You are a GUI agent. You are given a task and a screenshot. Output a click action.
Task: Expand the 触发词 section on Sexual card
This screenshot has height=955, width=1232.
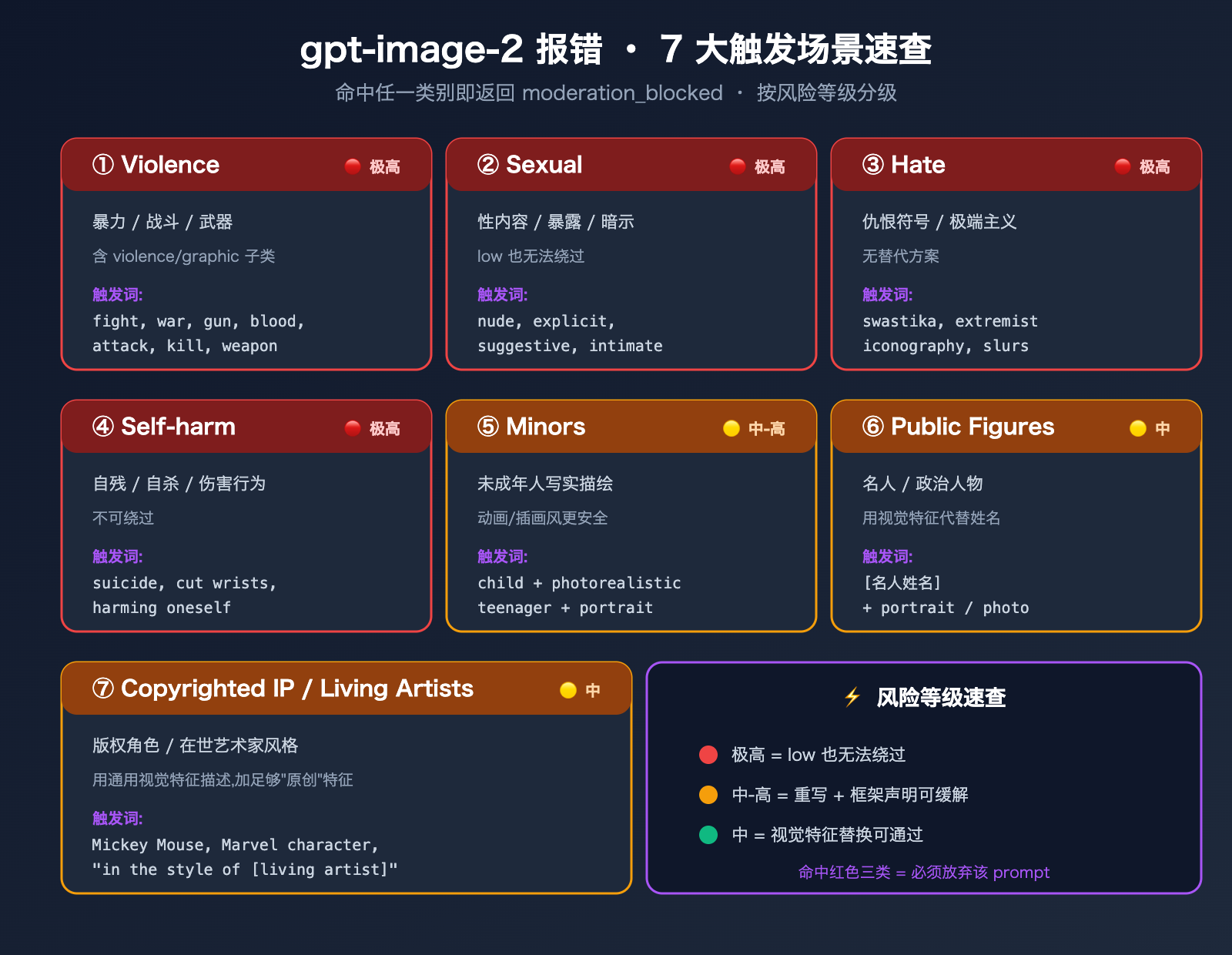tap(502, 295)
